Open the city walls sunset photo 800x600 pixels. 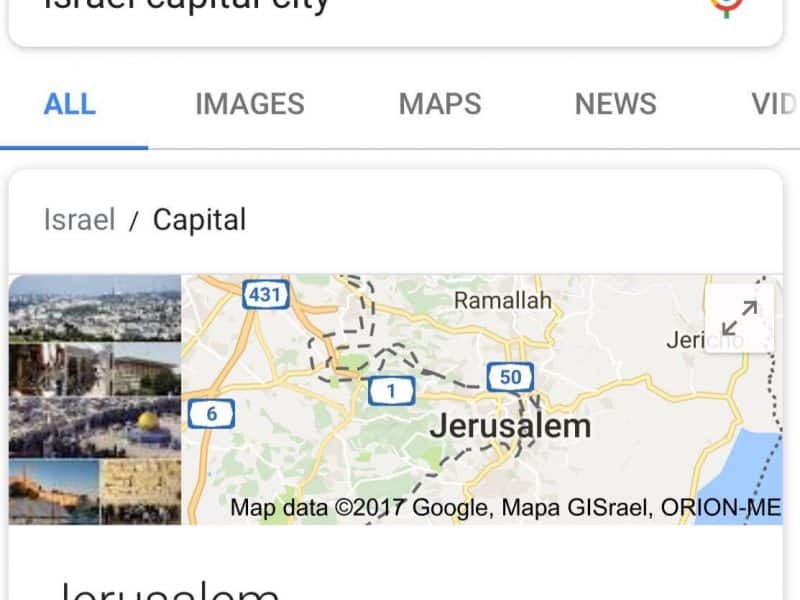(x=54, y=492)
